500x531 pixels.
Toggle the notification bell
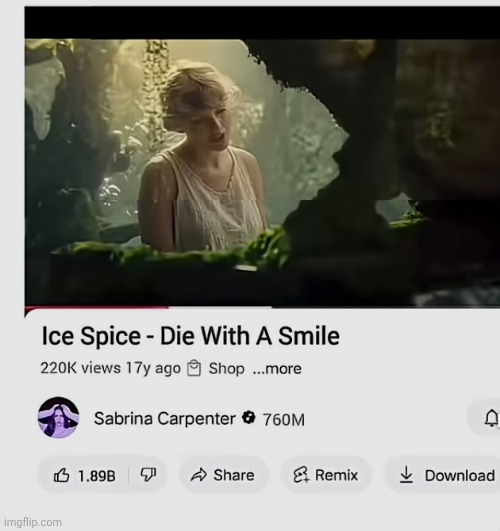(x=492, y=418)
